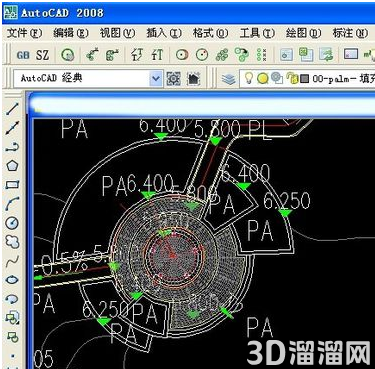Viewport: 375px width, 369px height.
Task: Select the Circle draw tool
Action: pyautogui.click(x=12, y=222)
